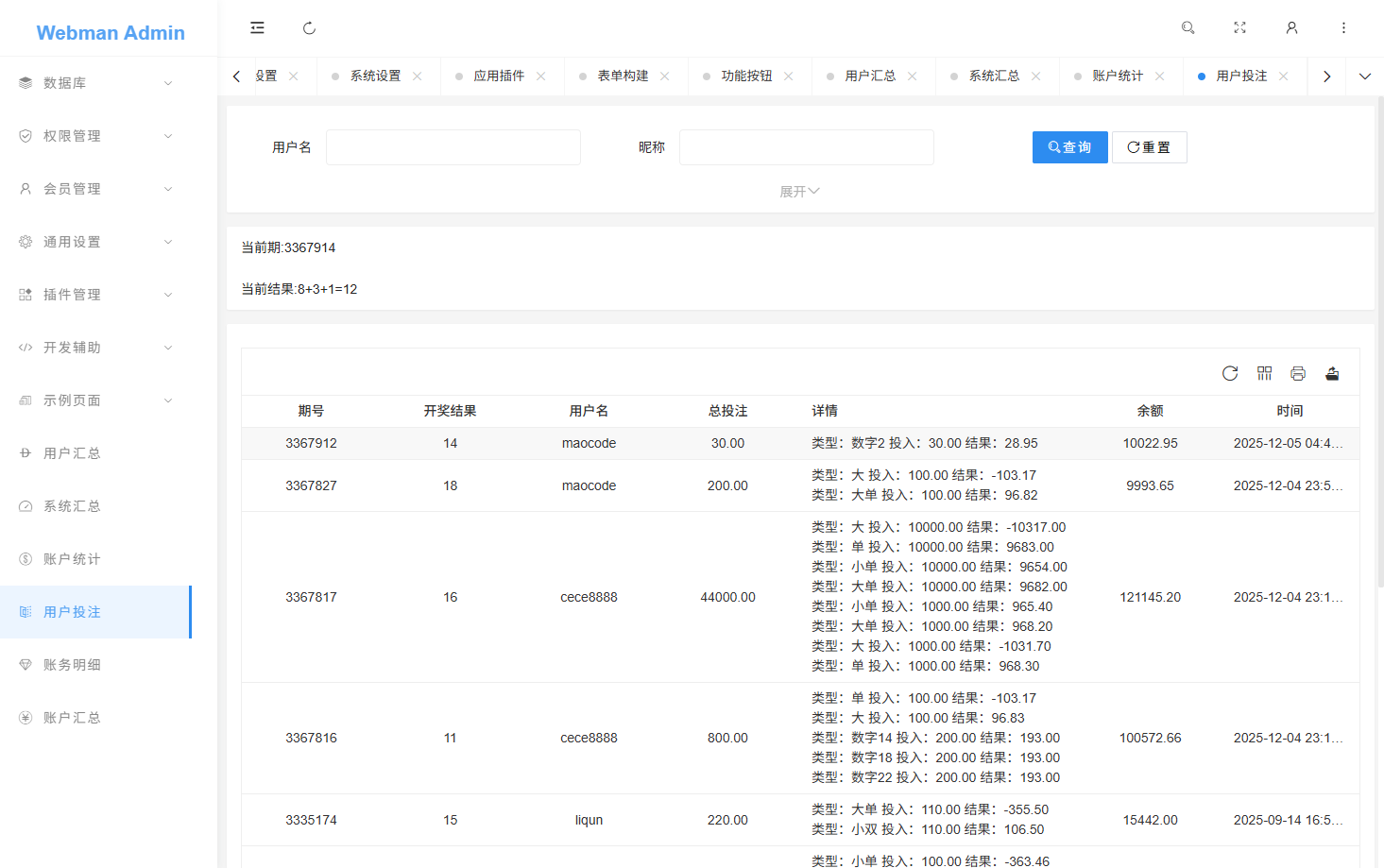Reload the current page with the header refresh icon
1384x868 pixels.
click(x=309, y=27)
